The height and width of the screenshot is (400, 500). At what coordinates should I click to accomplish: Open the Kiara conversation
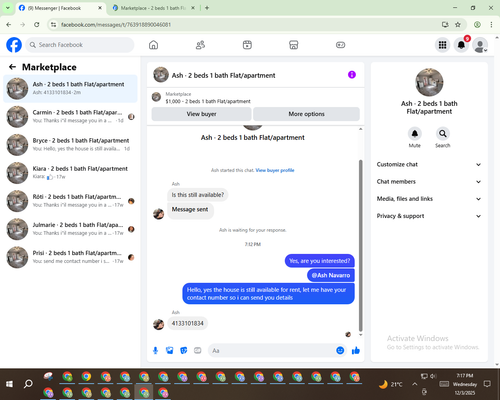tap(70, 173)
